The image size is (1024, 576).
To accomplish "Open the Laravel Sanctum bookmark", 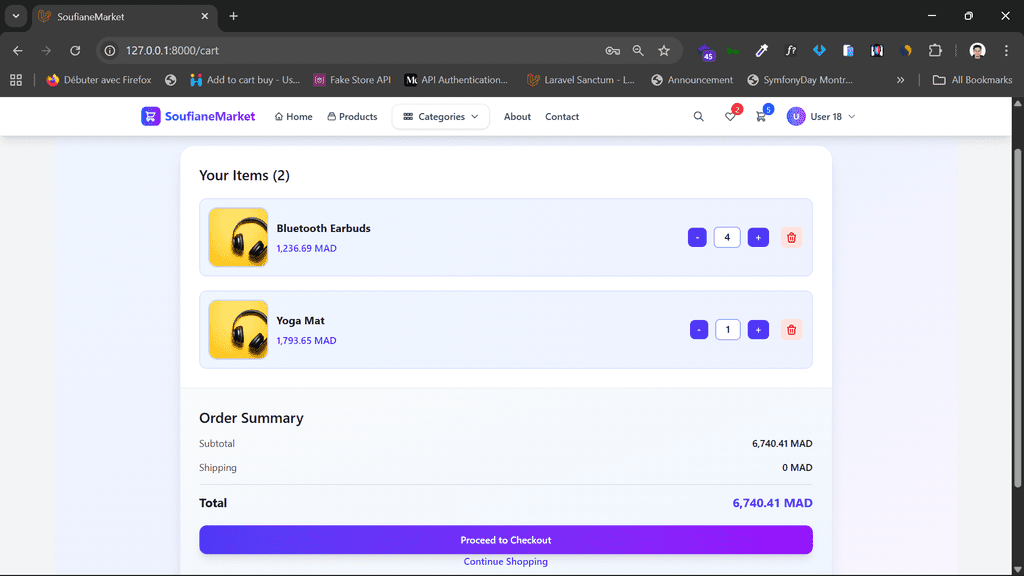I will 581,80.
